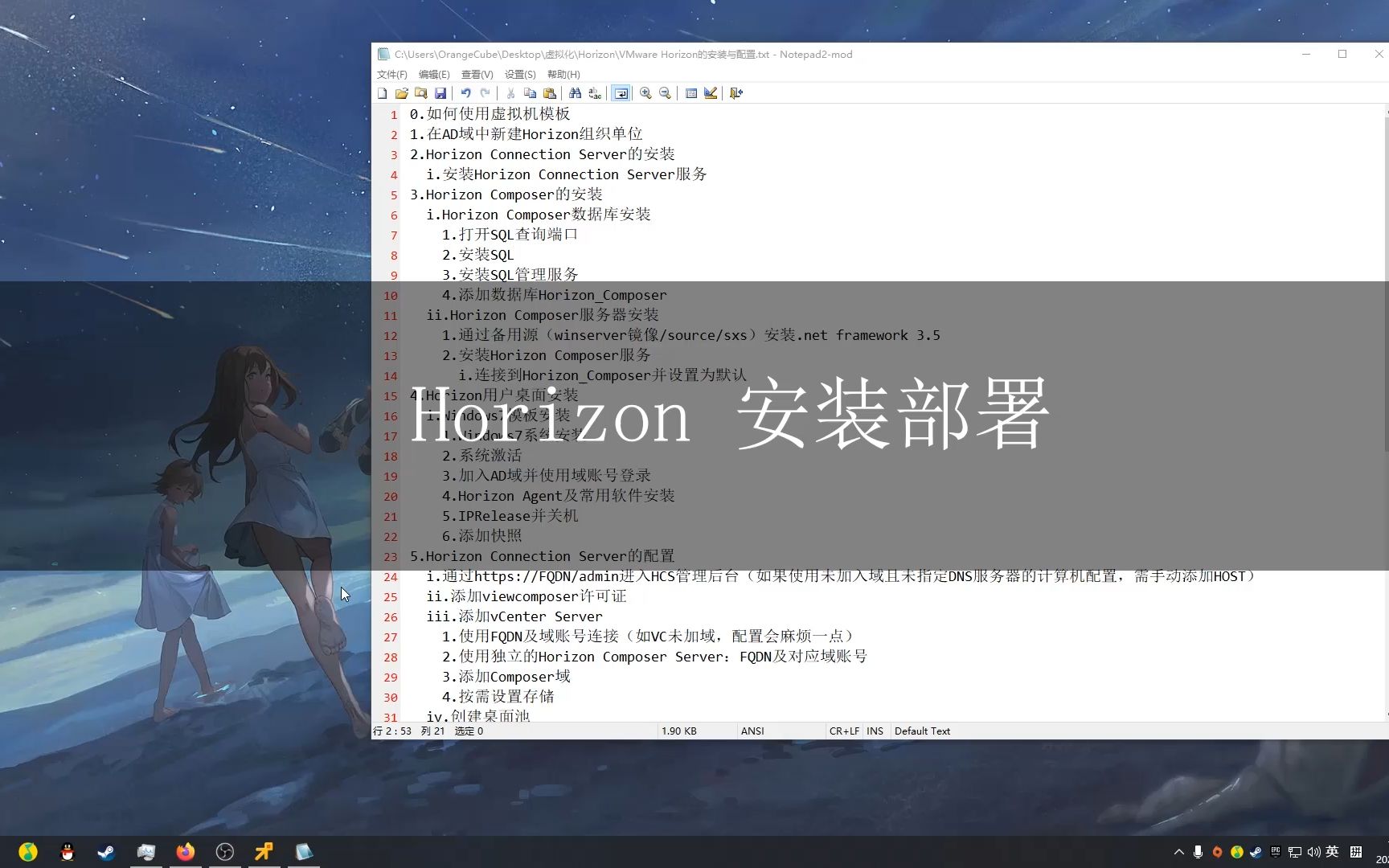Open the 编辑(E) menu

tap(434, 74)
